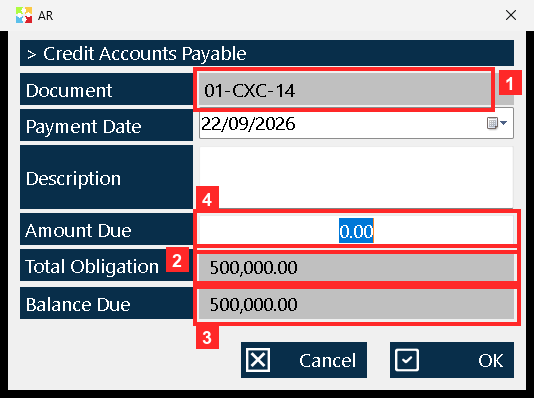The image size is (534, 398).
Task: Click the AR window title text
Action: [46, 16]
